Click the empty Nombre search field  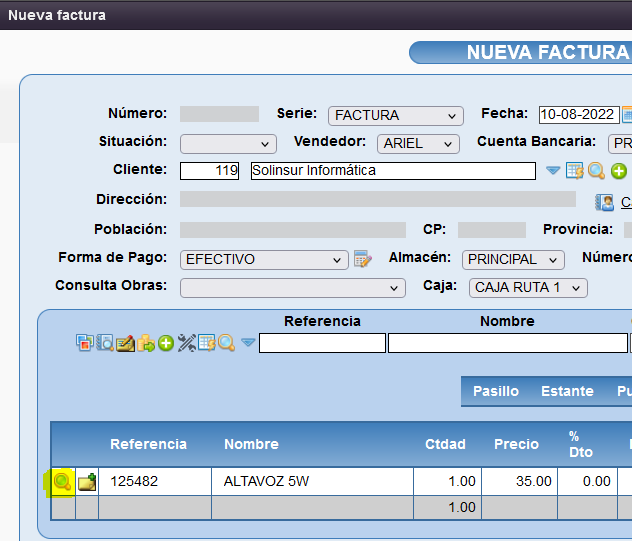[x=508, y=343]
